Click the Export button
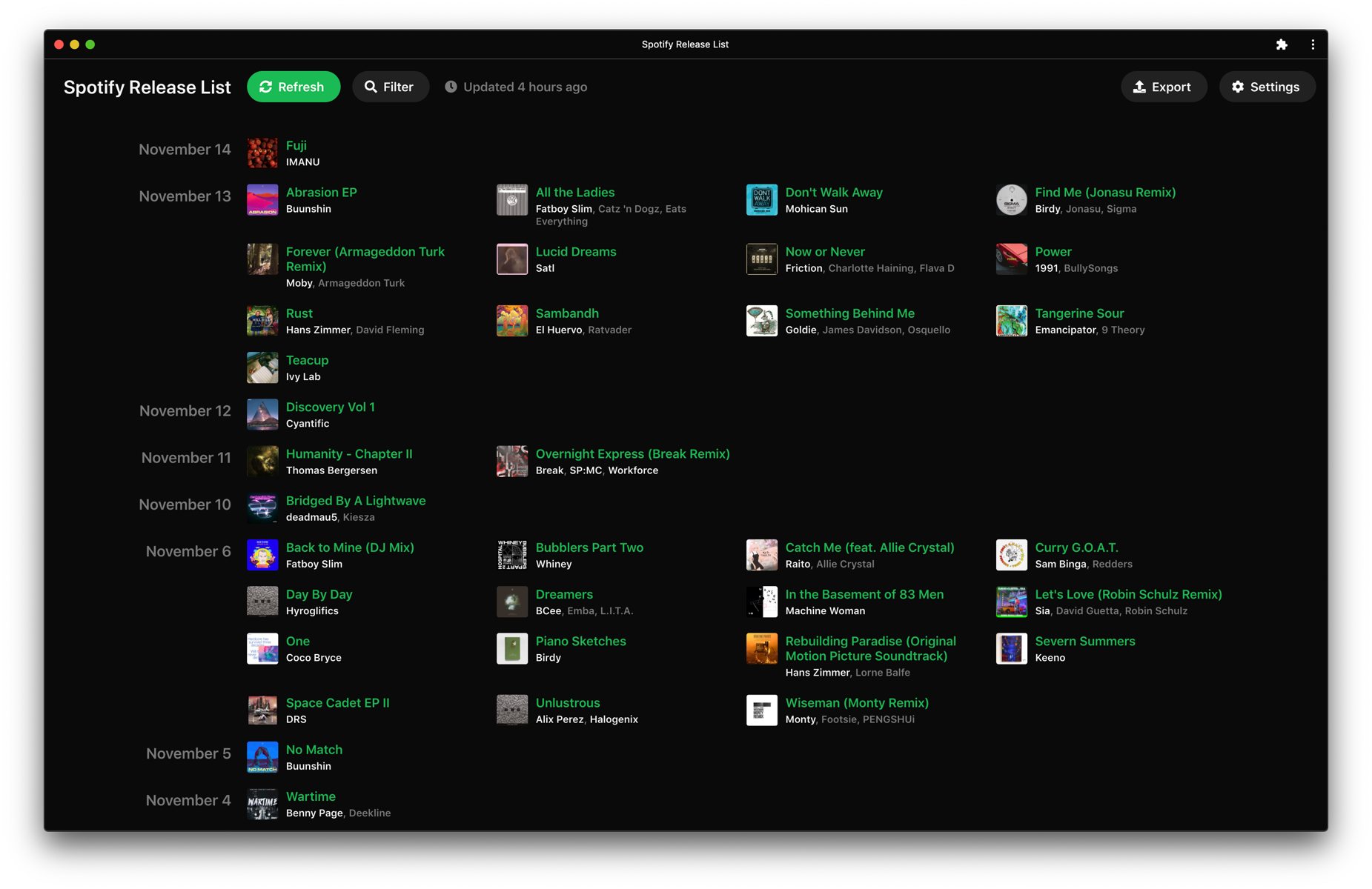1372x889 pixels. [x=1163, y=87]
